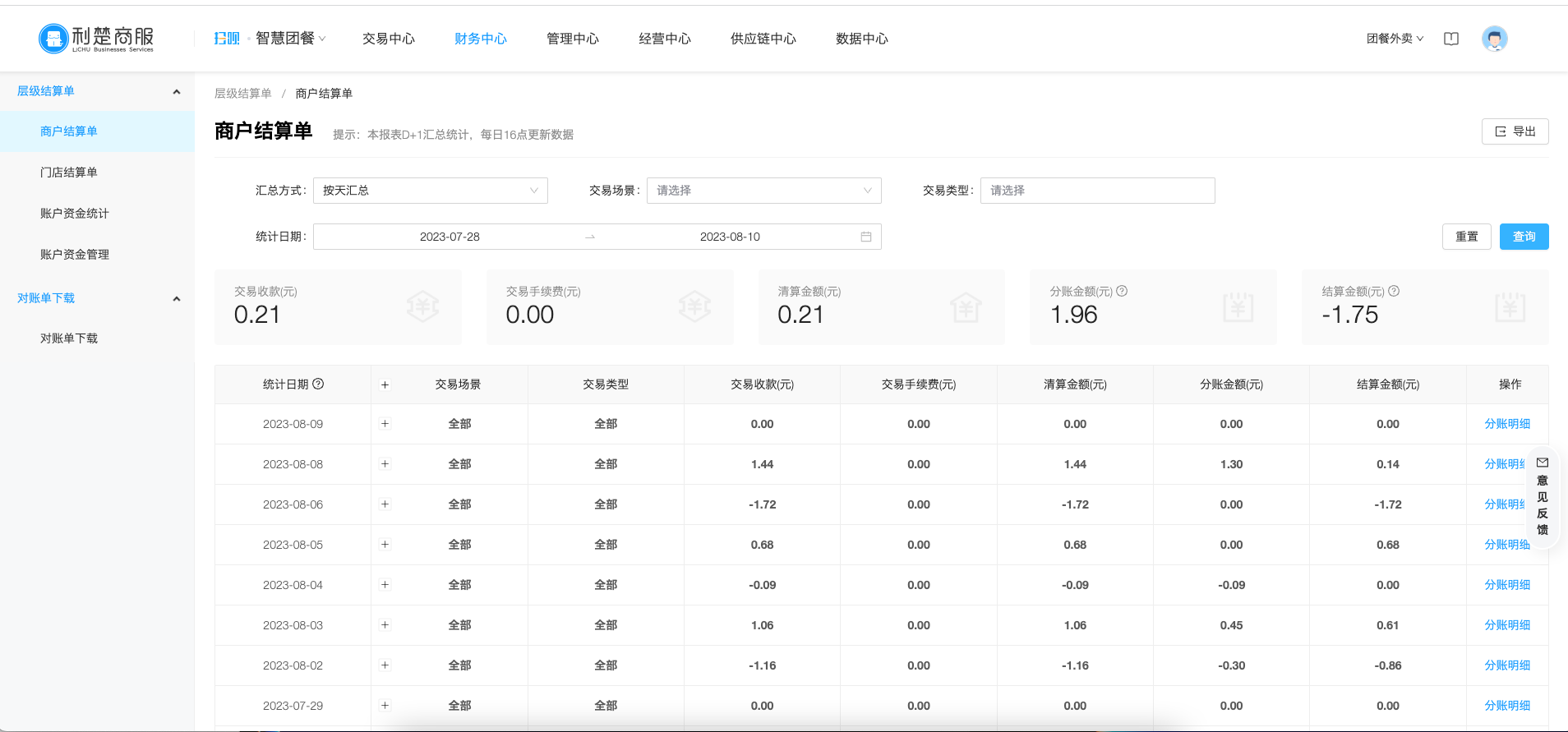Image resolution: width=1568 pixels, height=732 pixels.
Task: Click the blue 查询 query button
Action: click(1524, 237)
